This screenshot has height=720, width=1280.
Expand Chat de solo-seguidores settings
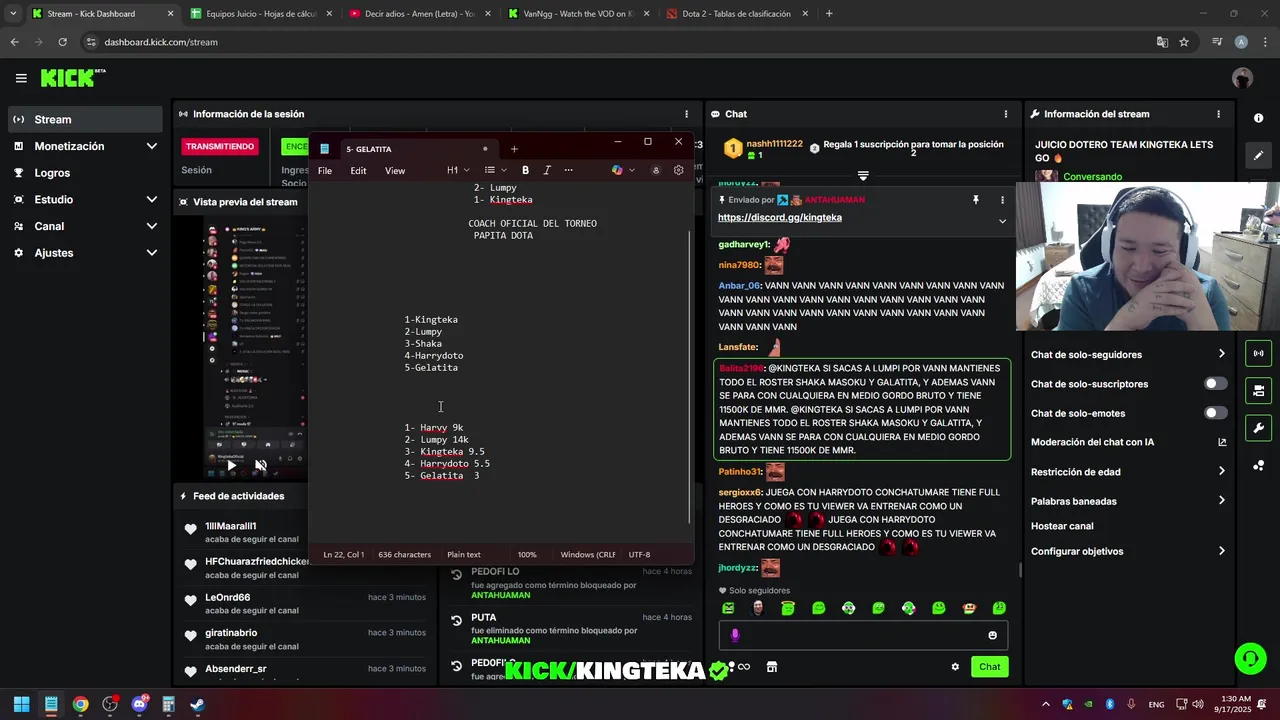point(1221,354)
